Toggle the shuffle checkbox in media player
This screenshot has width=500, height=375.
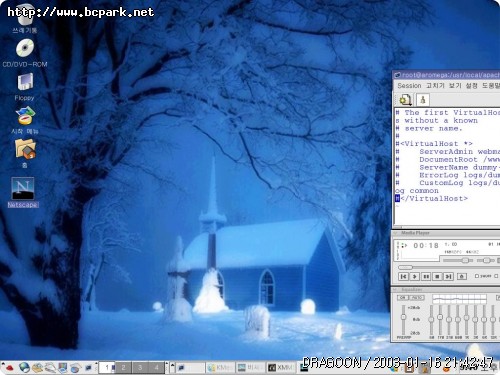coord(477,276)
